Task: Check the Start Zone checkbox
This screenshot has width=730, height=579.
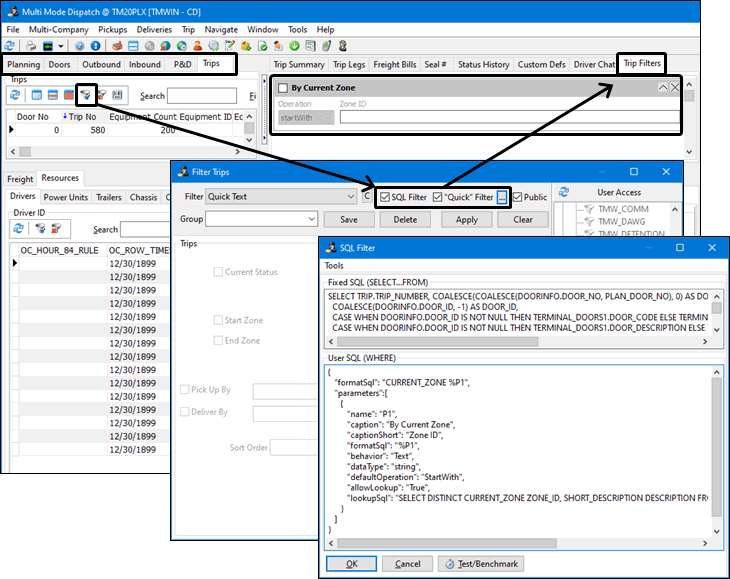Action: pos(218,320)
